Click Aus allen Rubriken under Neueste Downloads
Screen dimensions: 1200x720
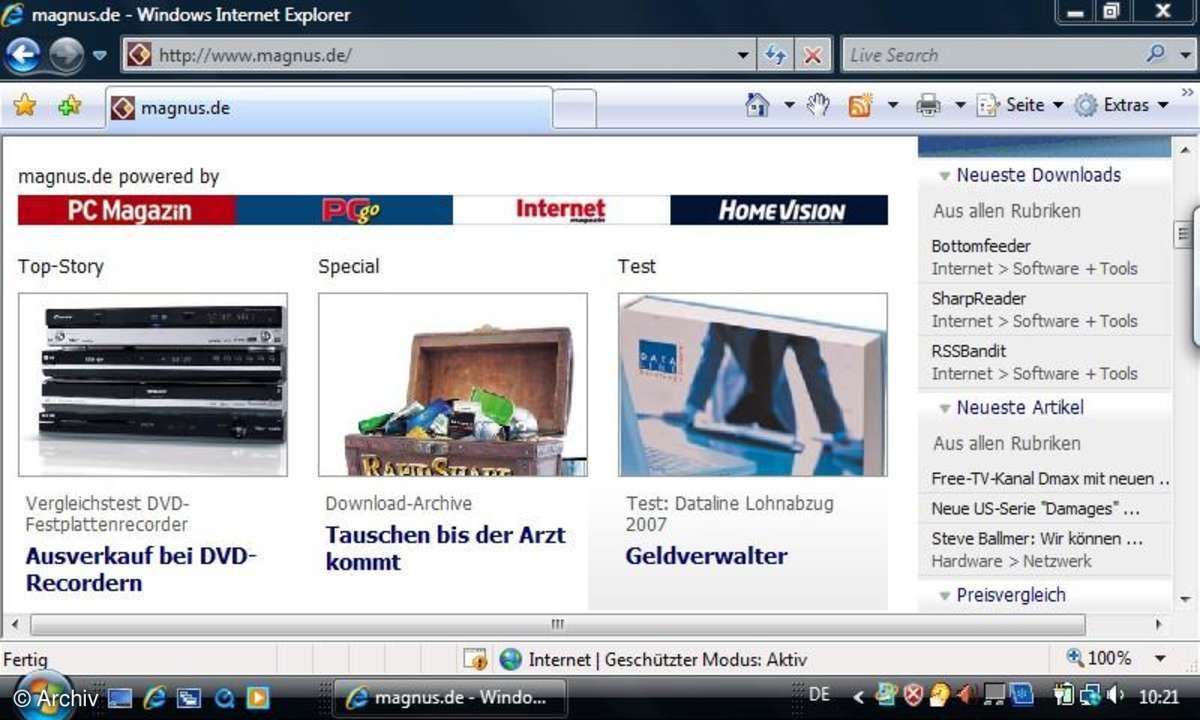(x=1007, y=211)
